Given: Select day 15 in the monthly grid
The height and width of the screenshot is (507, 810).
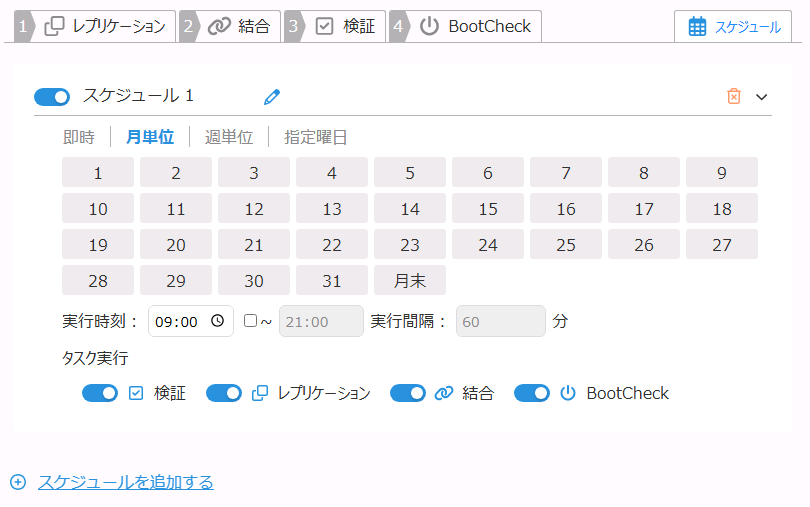Looking at the screenshot, I should click(488, 209).
